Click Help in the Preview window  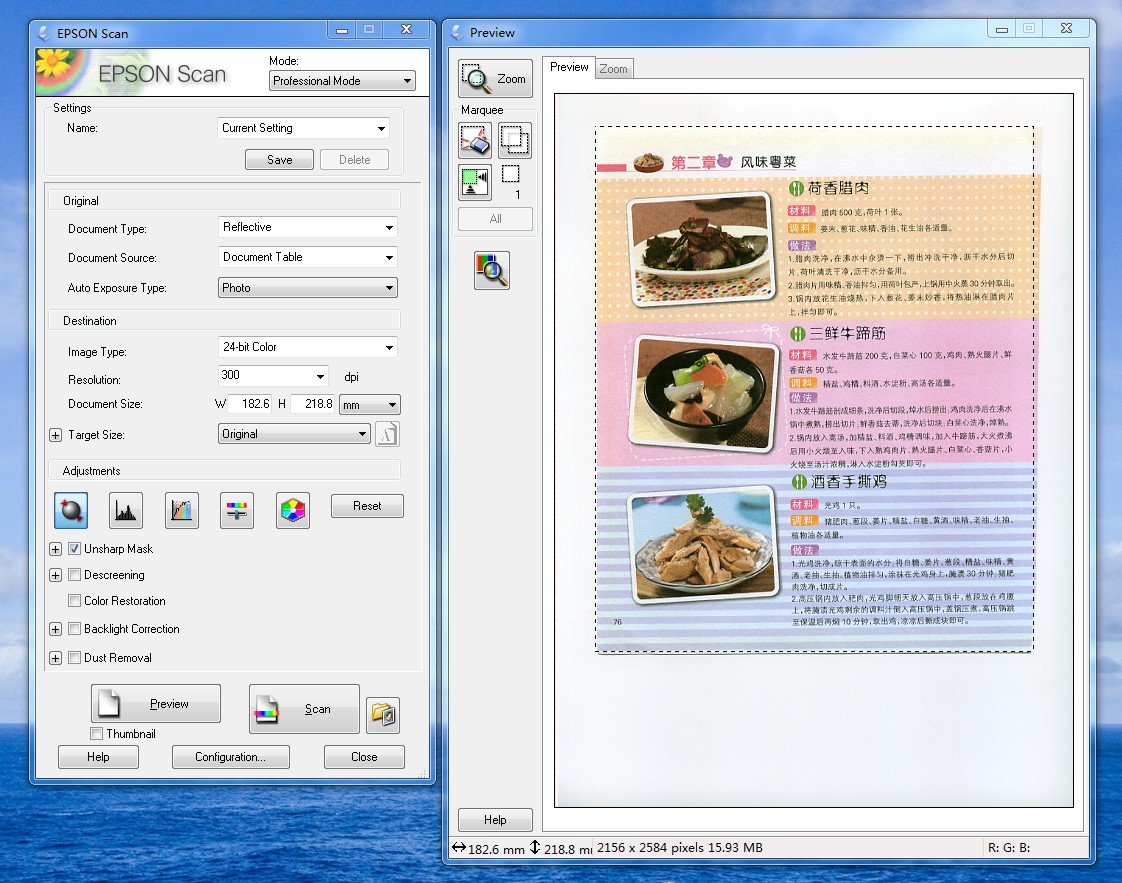coord(495,820)
